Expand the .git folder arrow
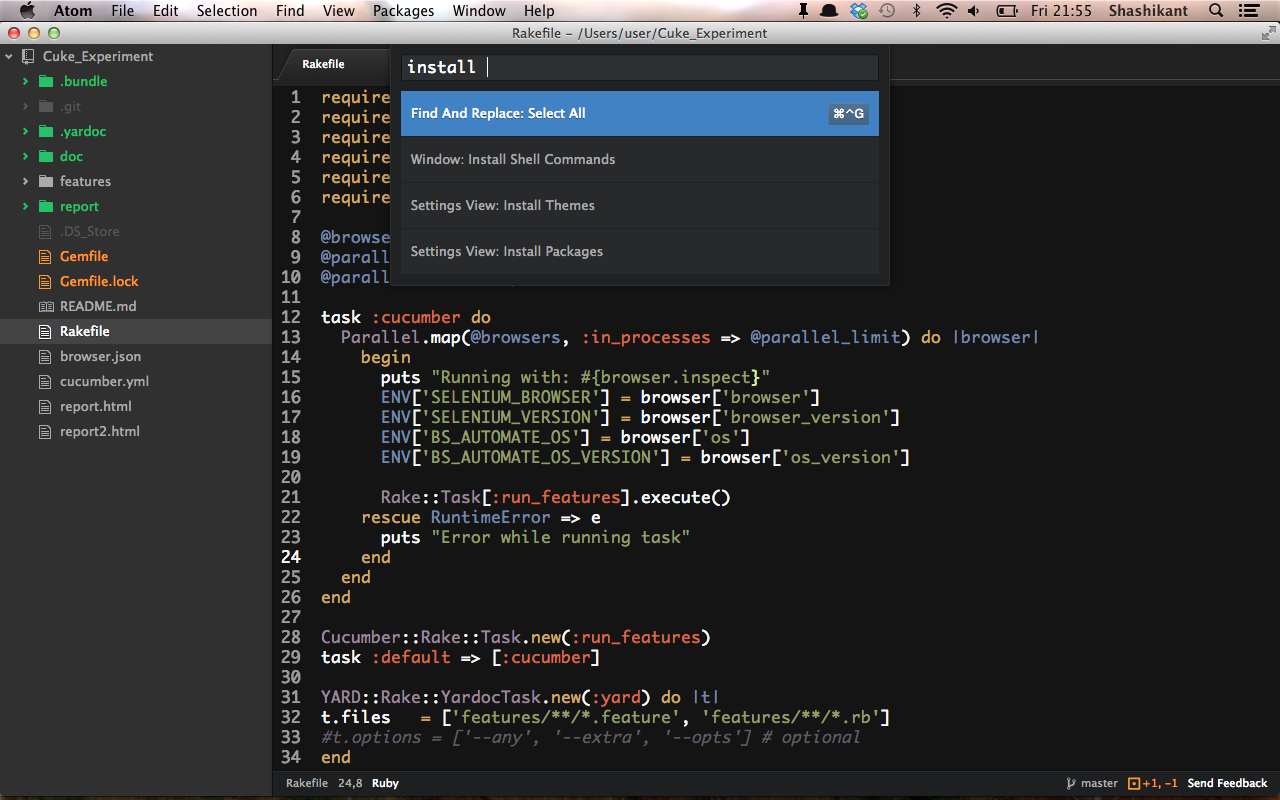The height and width of the screenshot is (800, 1280). tap(26, 106)
